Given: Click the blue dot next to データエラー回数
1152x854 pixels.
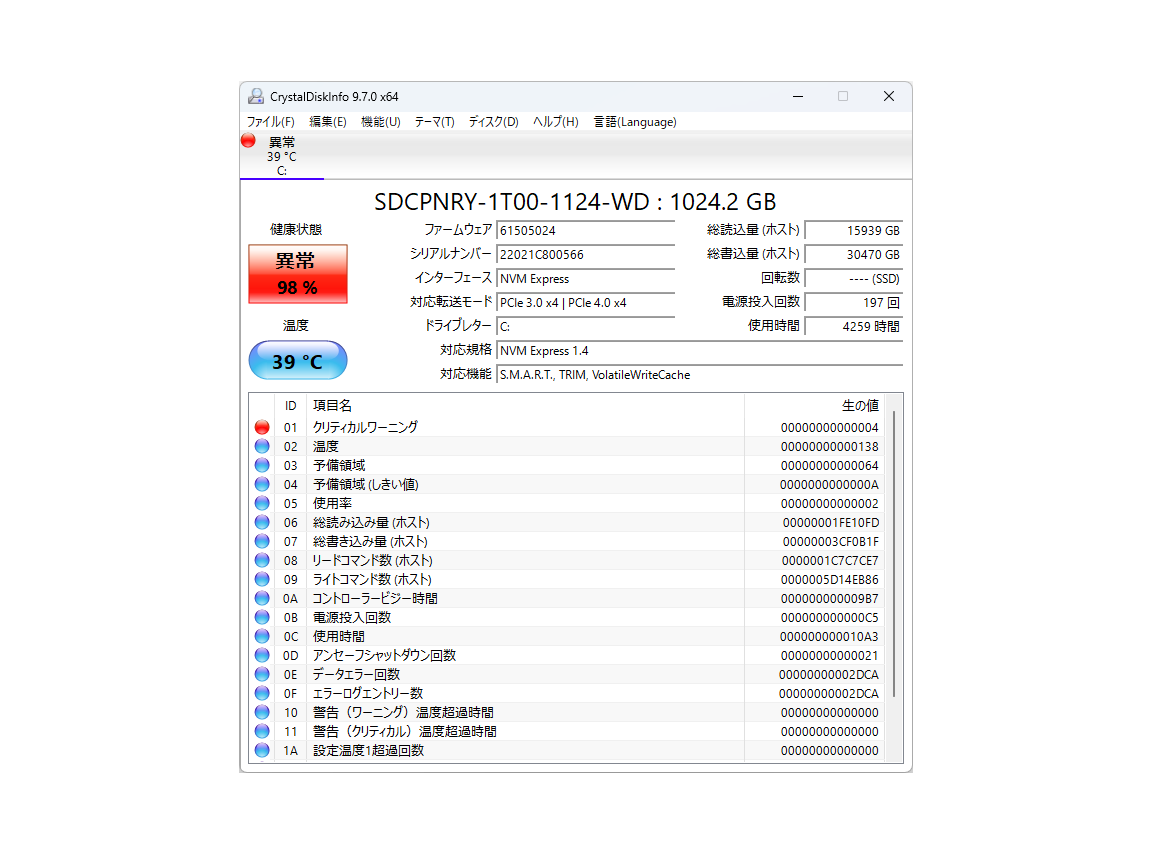Looking at the screenshot, I should 261,674.
